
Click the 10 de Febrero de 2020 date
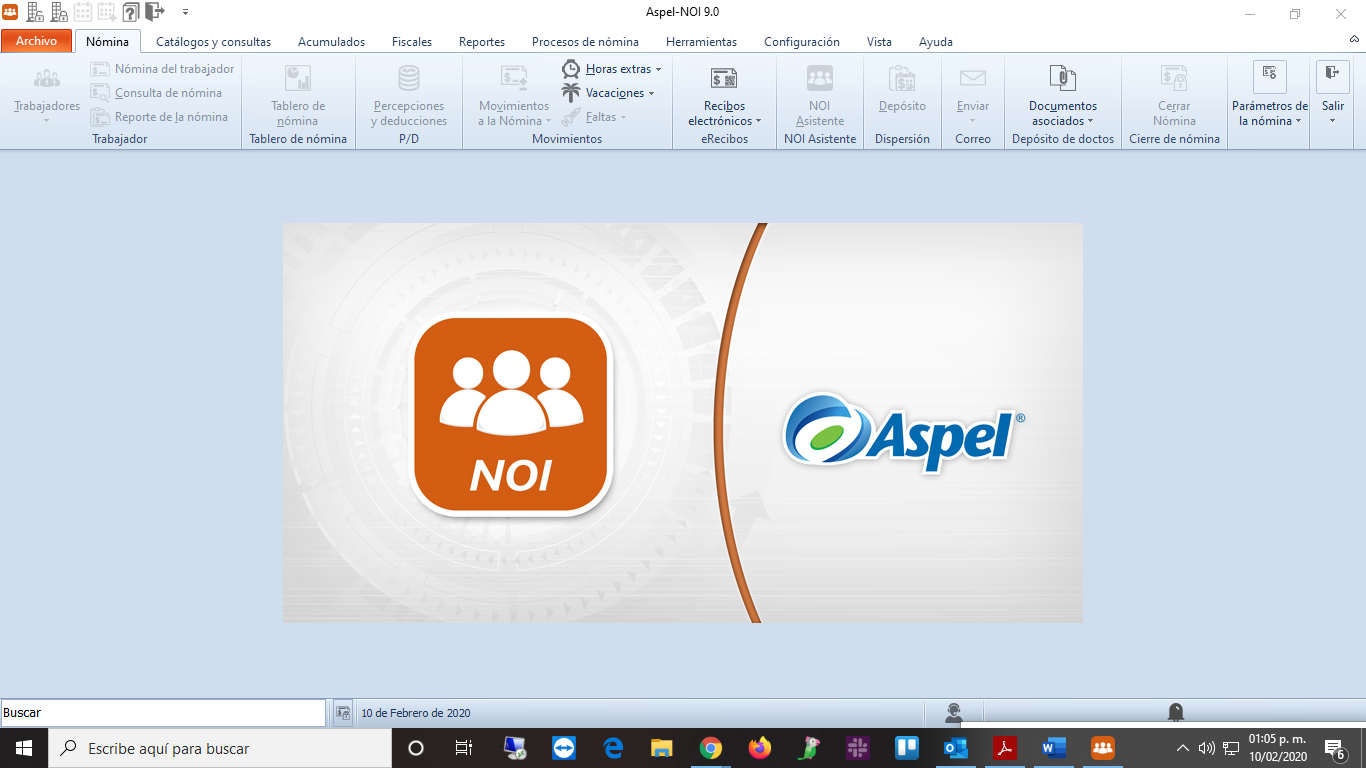click(416, 713)
